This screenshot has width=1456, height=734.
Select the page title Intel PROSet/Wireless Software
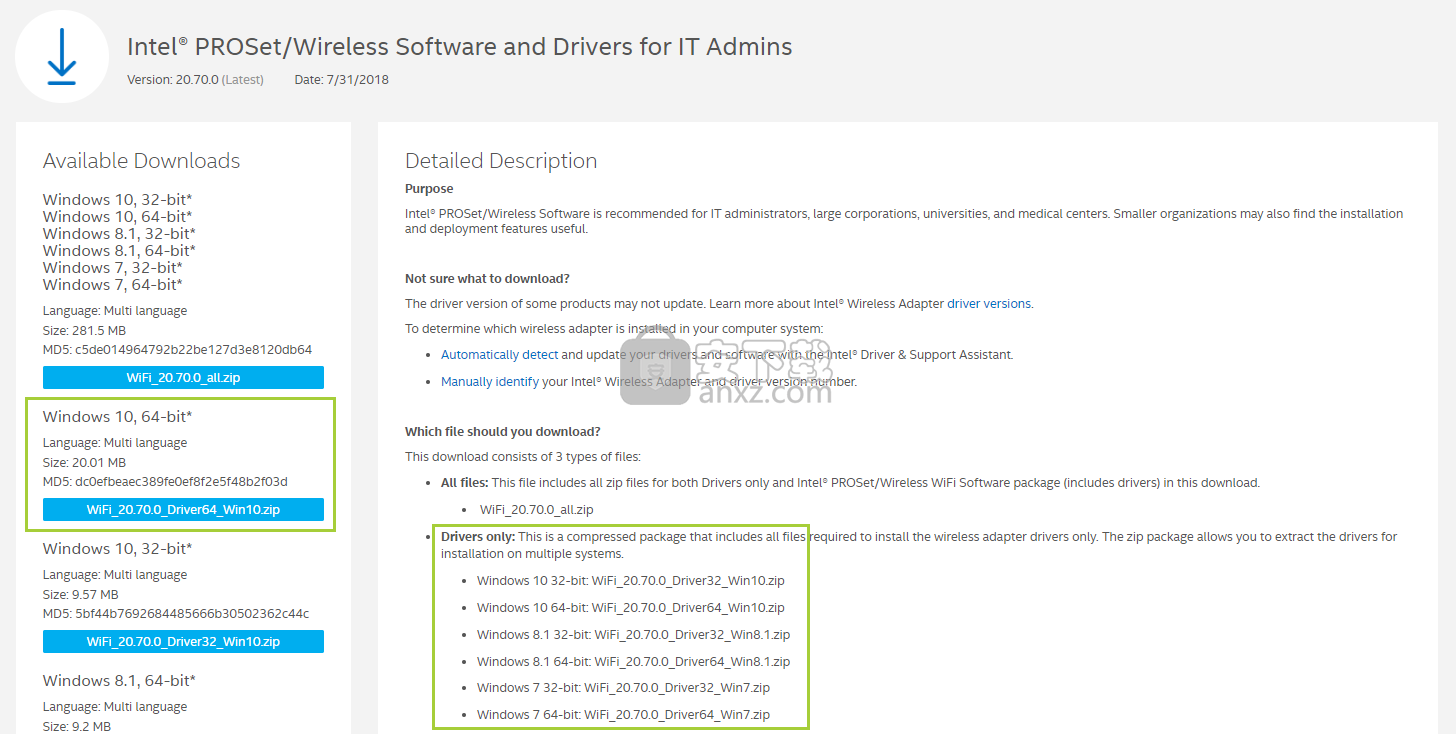[x=460, y=46]
